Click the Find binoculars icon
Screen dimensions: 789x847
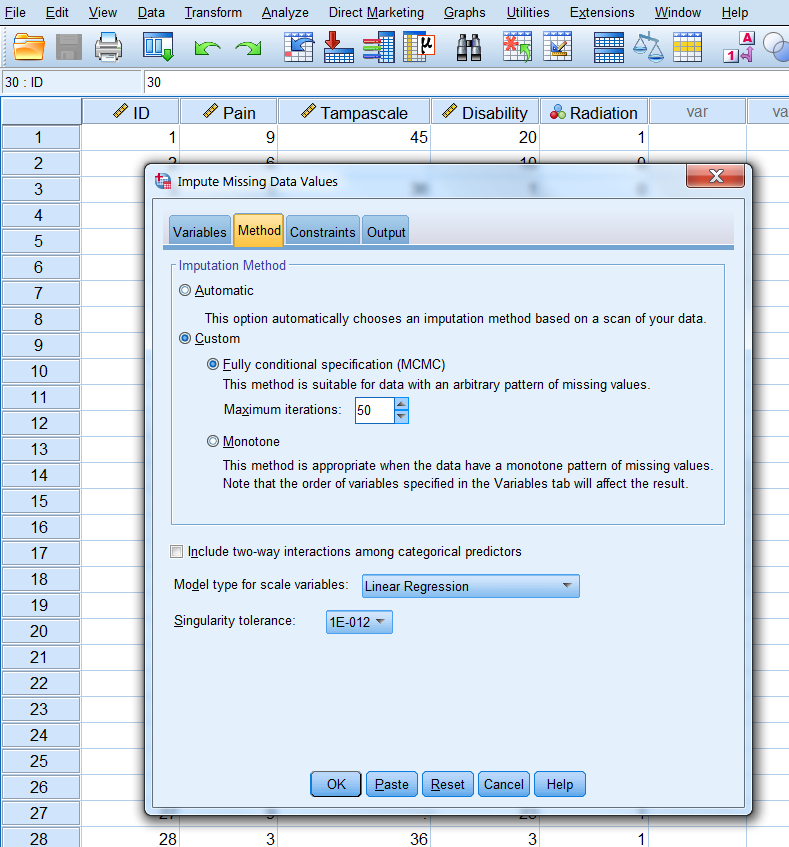click(469, 47)
